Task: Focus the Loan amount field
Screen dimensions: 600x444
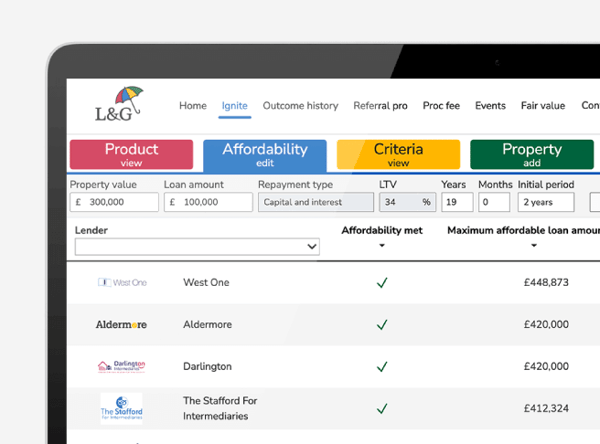Action: tap(208, 202)
